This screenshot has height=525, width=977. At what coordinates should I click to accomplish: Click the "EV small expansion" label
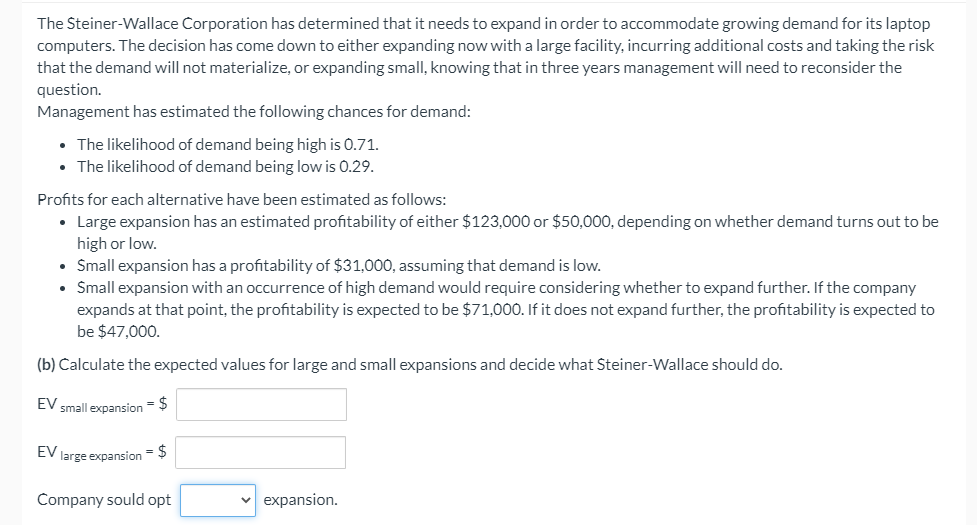(90, 406)
